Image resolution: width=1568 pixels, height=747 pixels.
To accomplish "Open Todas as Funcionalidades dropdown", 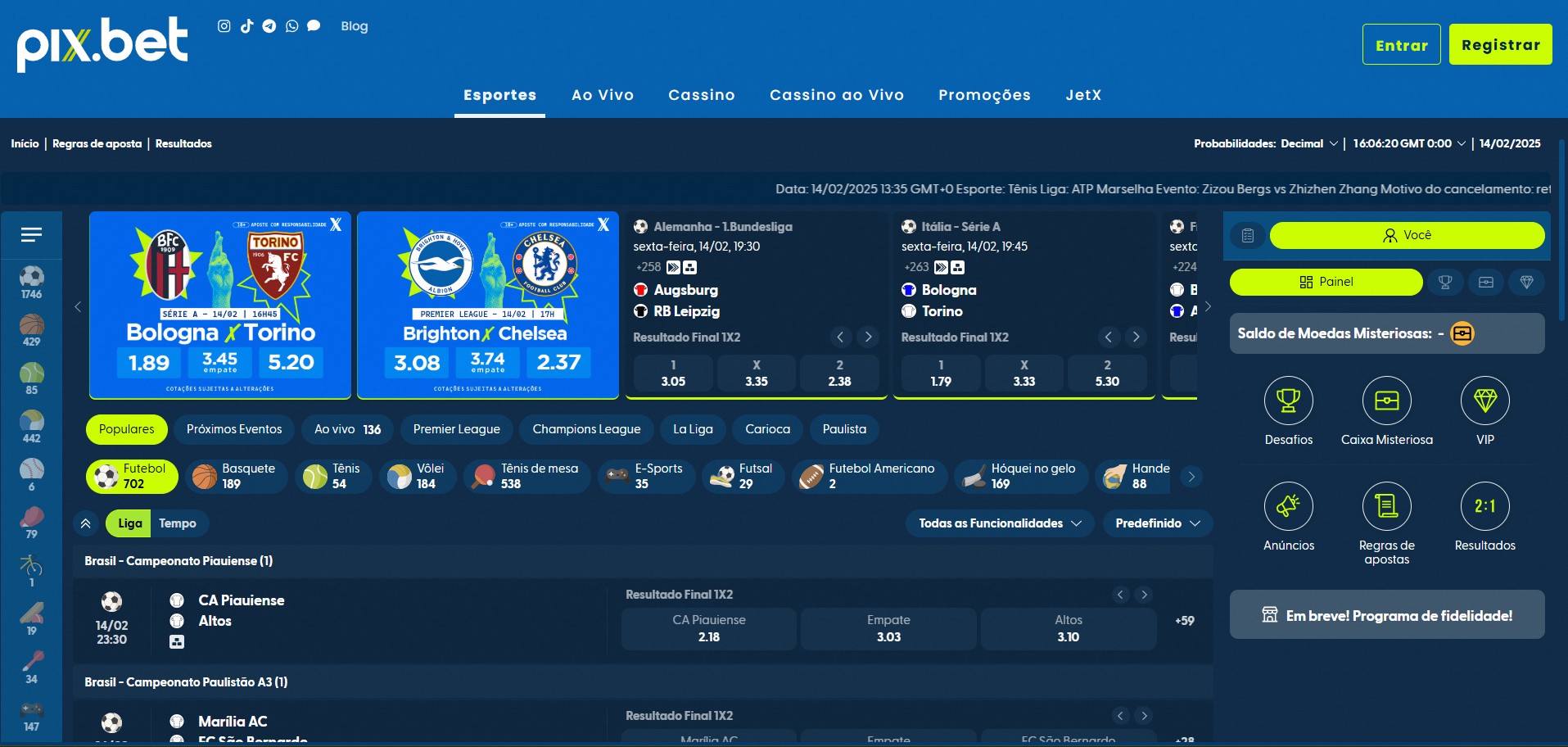I will point(1000,523).
